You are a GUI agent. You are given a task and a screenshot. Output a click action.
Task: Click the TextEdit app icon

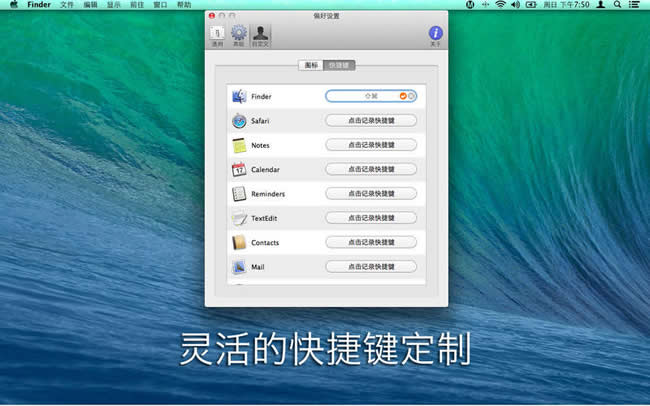(x=239, y=218)
